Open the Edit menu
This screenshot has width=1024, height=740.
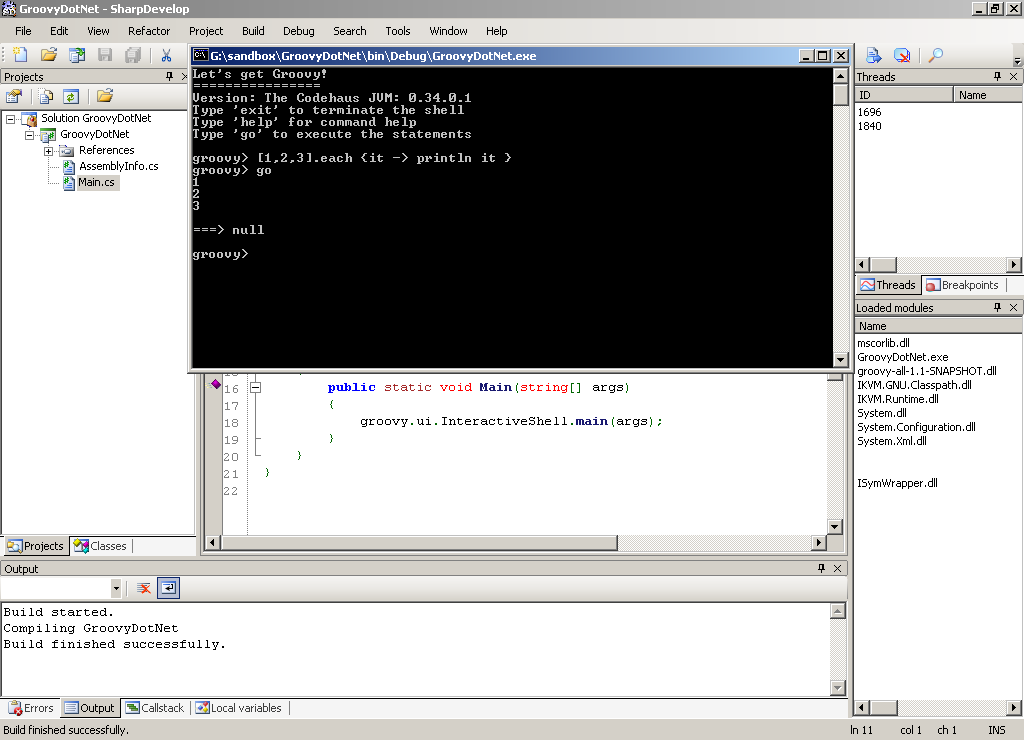point(59,31)
